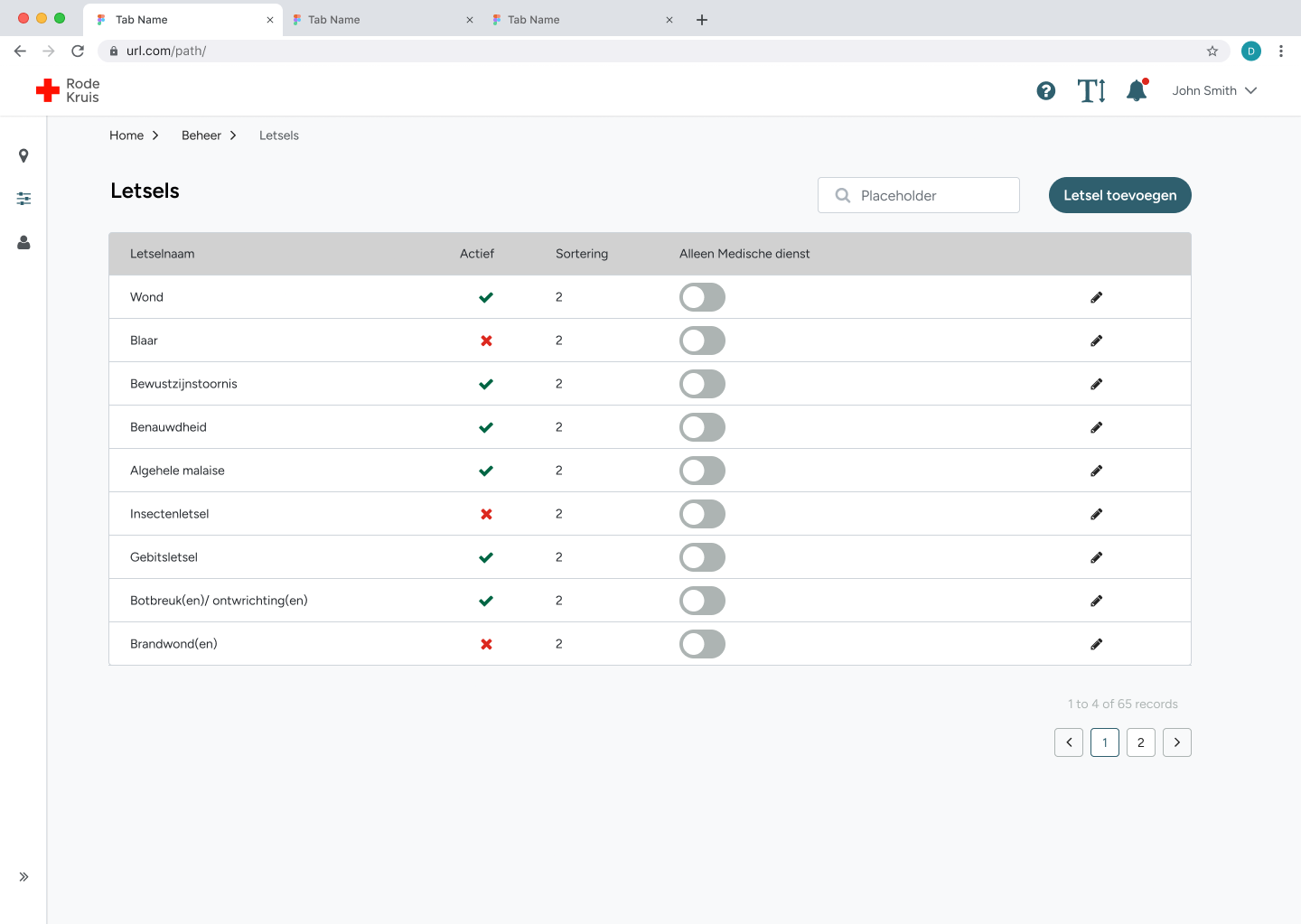The image size is (1301, 924).
Task: Open the browser three-dot menu
Action: [x=1281, y=51]
